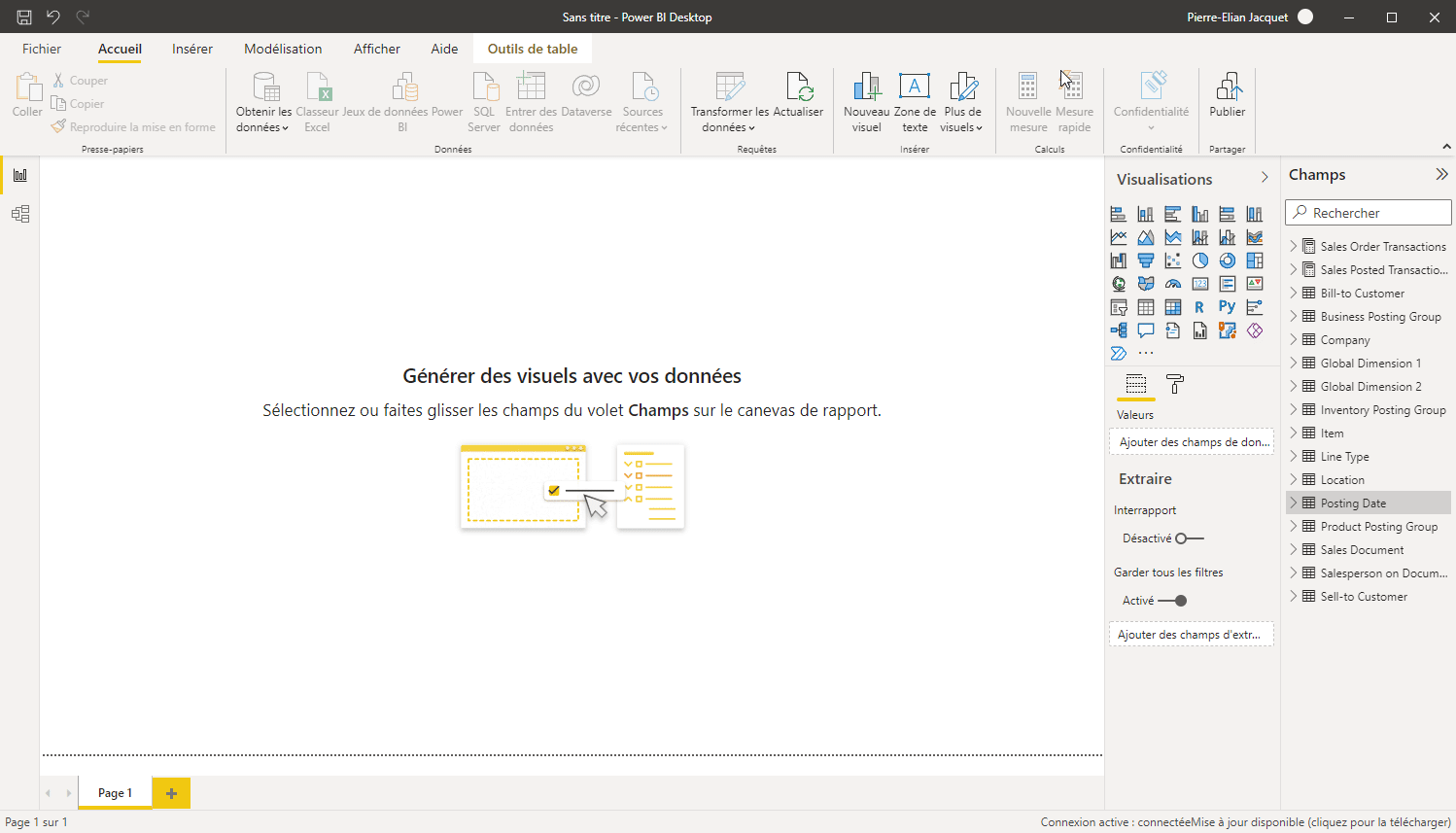Get more visuals via the ellipsis
Screen dimensions: 1456x833
1146,354
